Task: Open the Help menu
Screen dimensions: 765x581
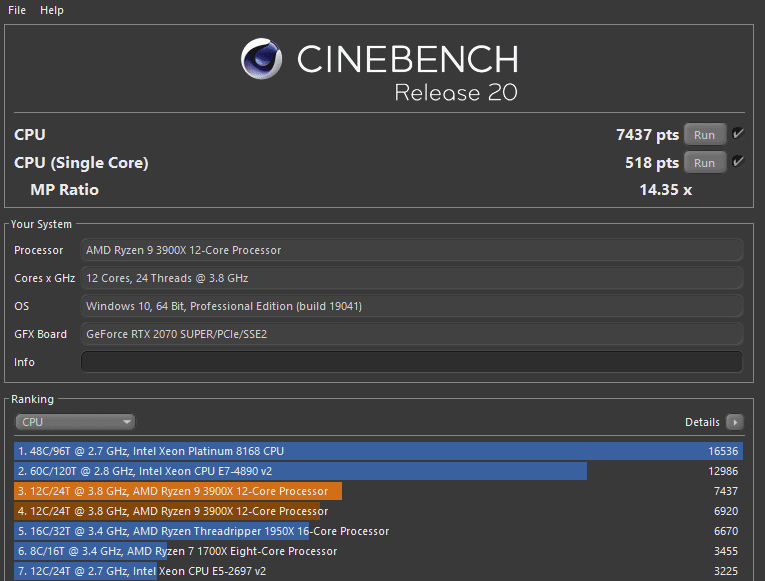Action: pos(51,10)
